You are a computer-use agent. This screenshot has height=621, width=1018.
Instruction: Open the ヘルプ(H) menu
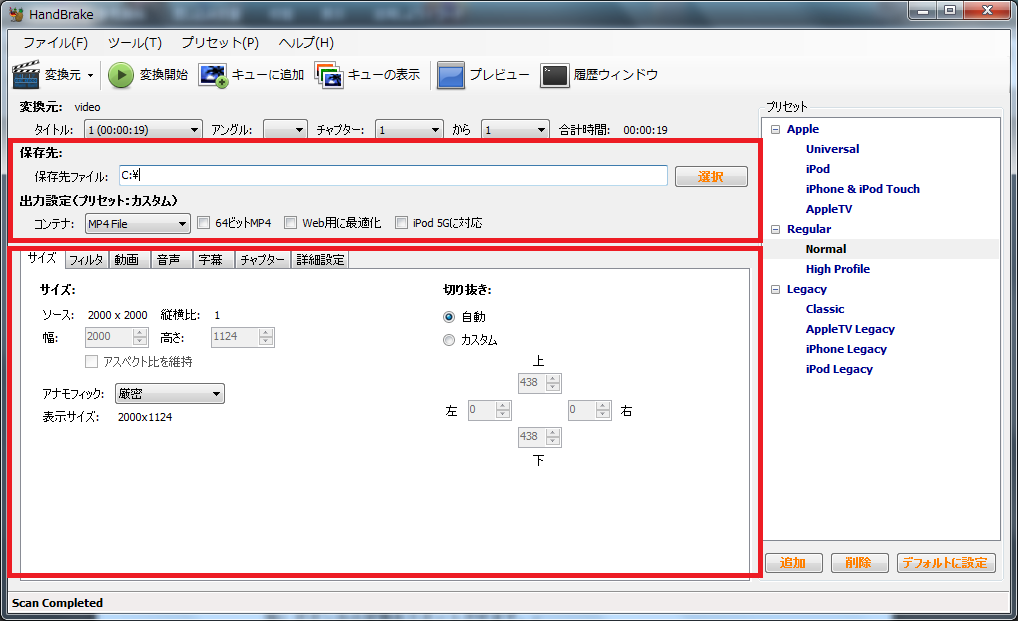[306, 43]
